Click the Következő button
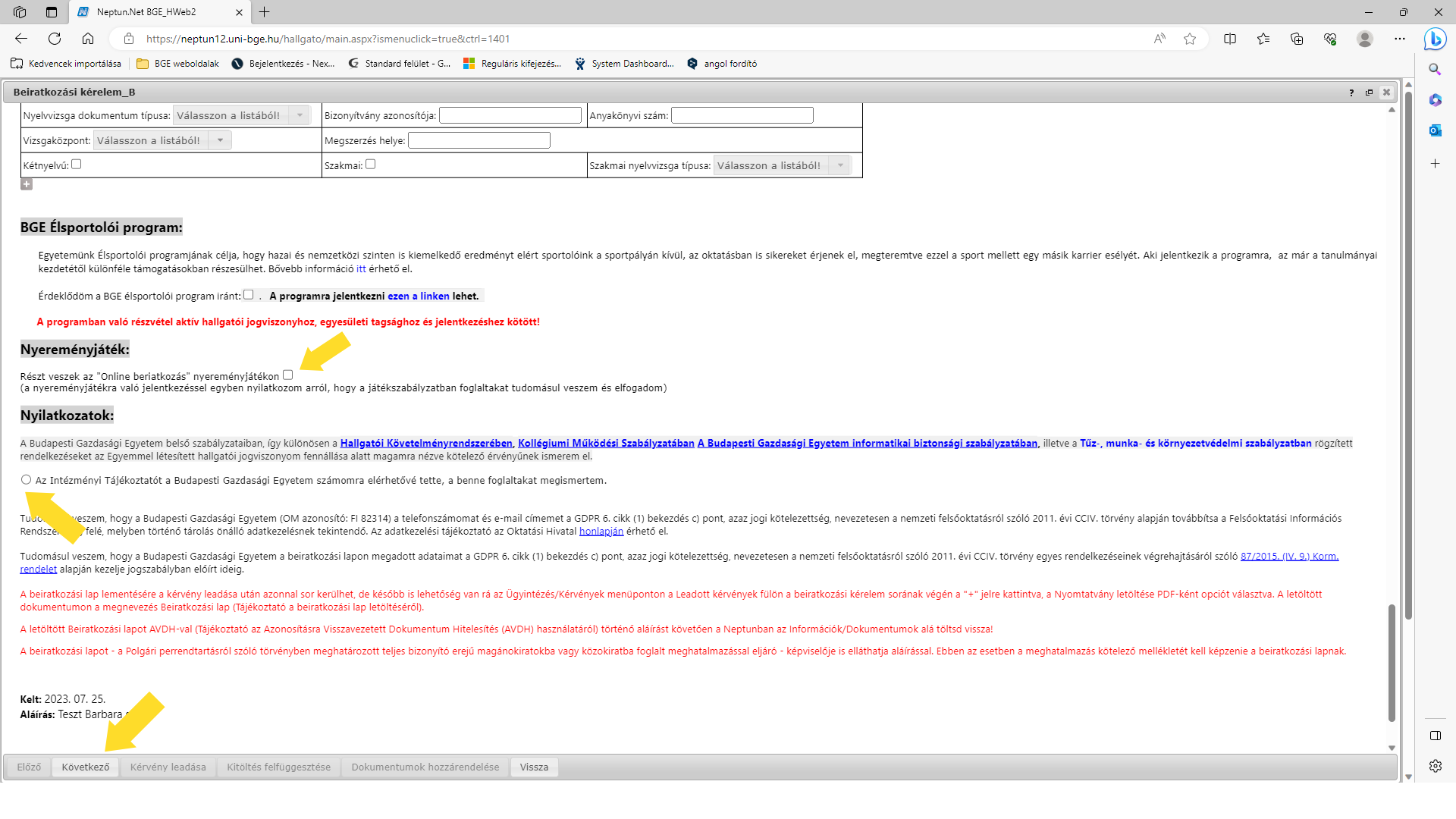The height and width of the screenshot is (819, 1456). [x=86, y=767]
